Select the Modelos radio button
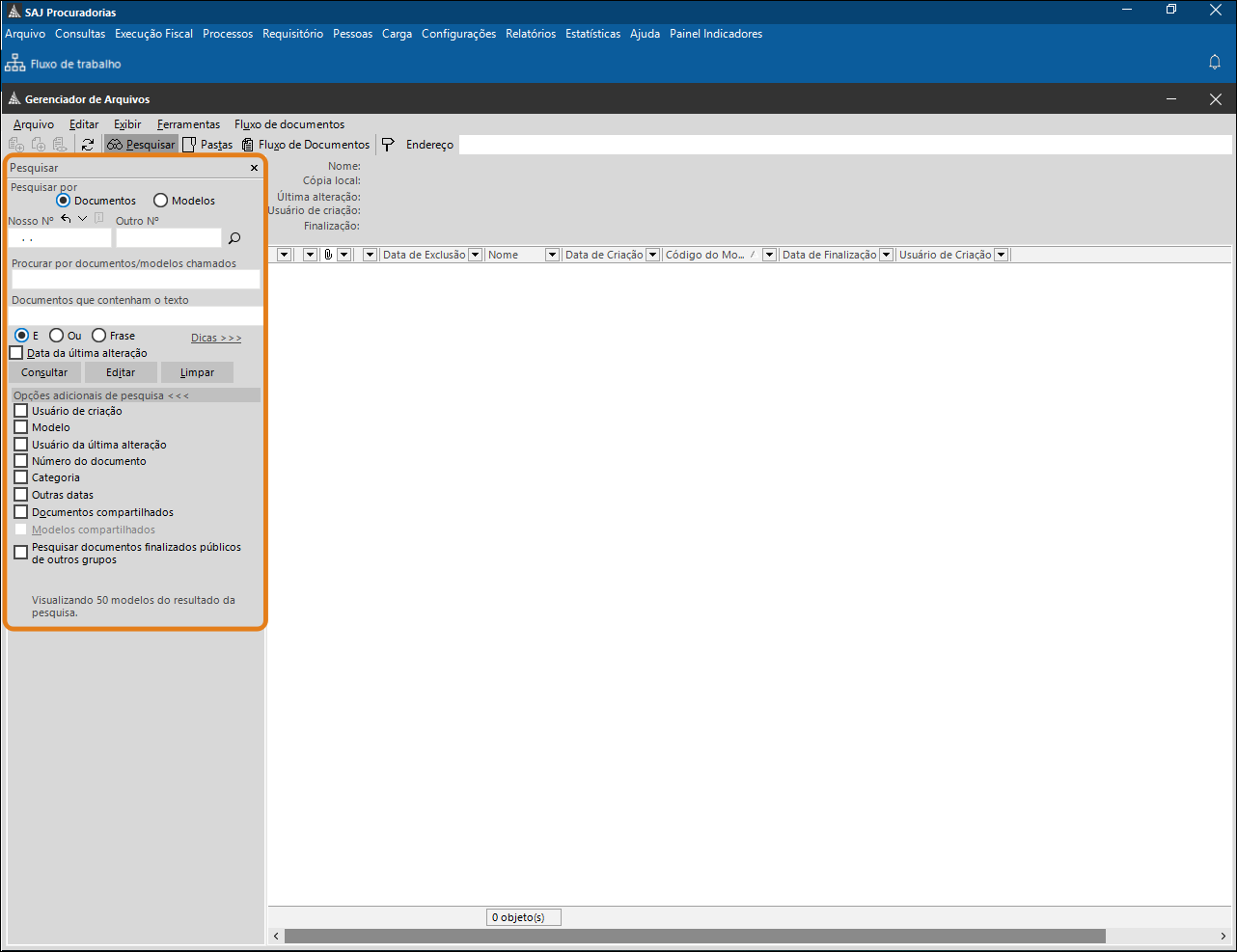 (161, 201)
